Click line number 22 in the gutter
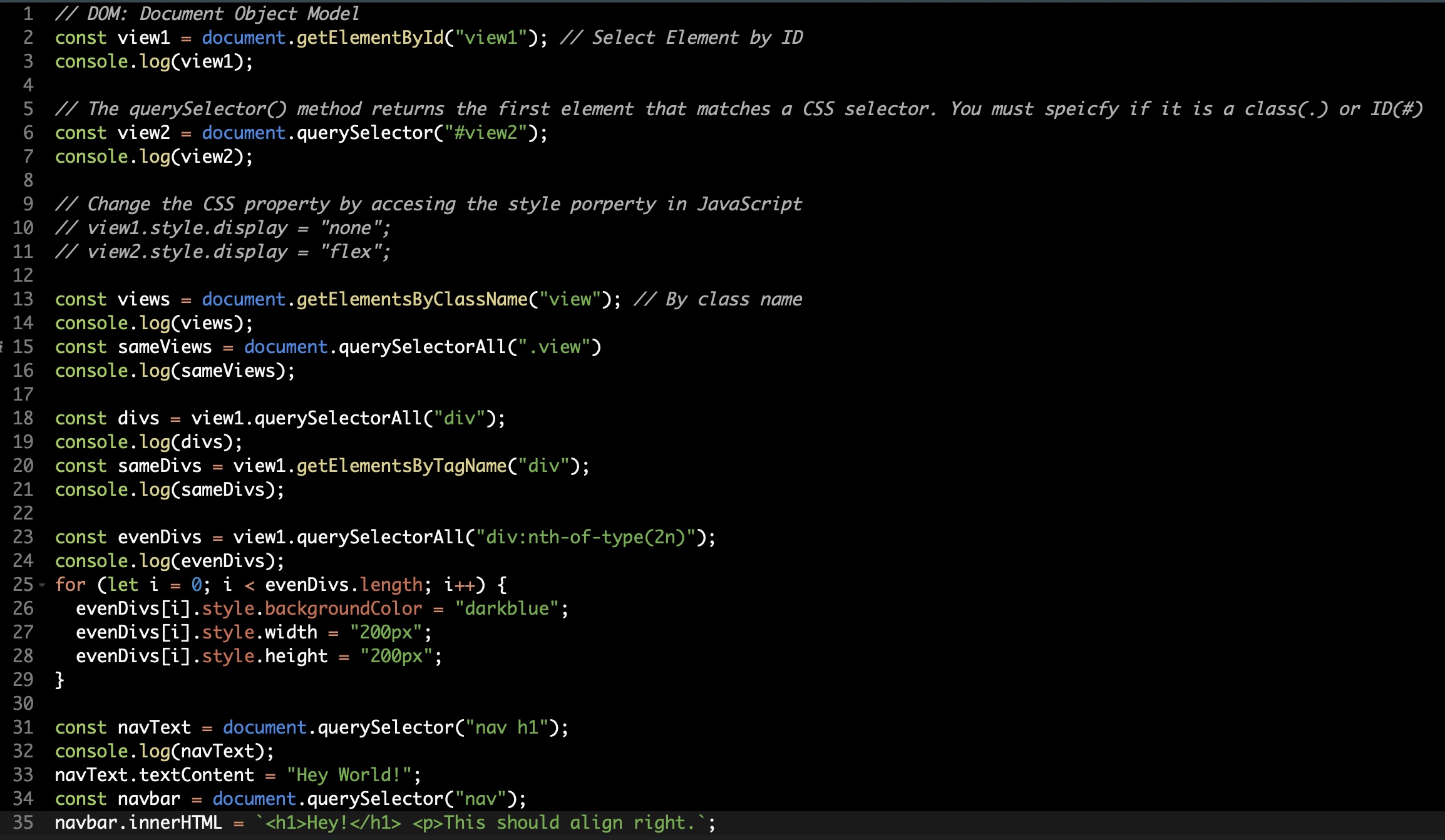This screenshot has height=840, width=1445. click(23, 513)
